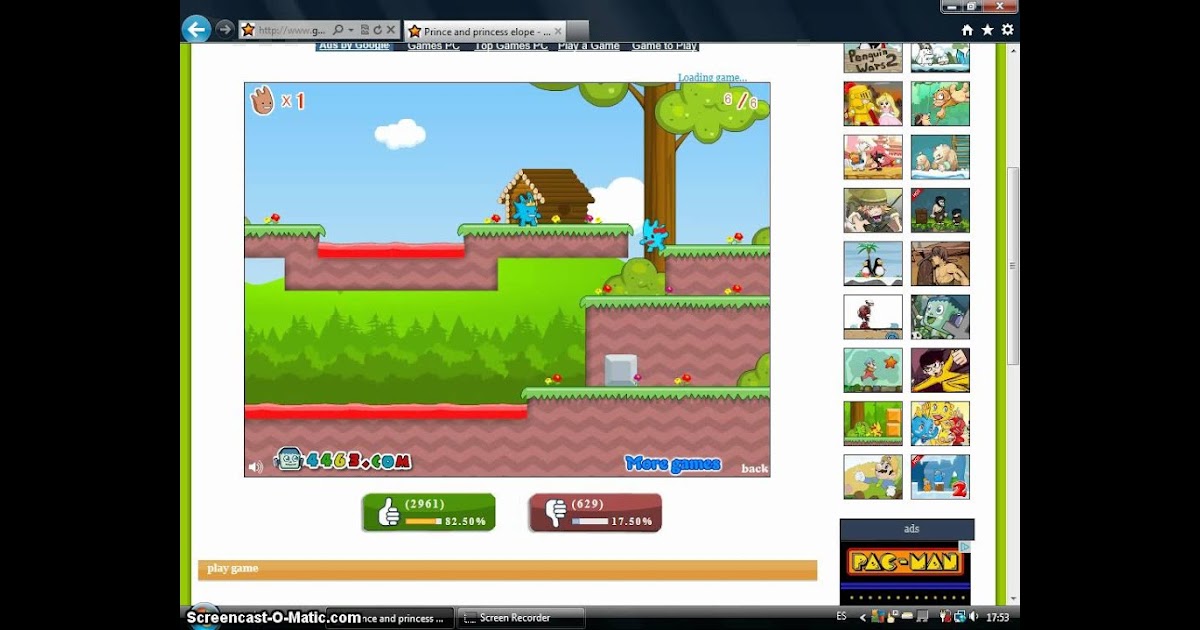Click More games in the game

click(672, 463)
